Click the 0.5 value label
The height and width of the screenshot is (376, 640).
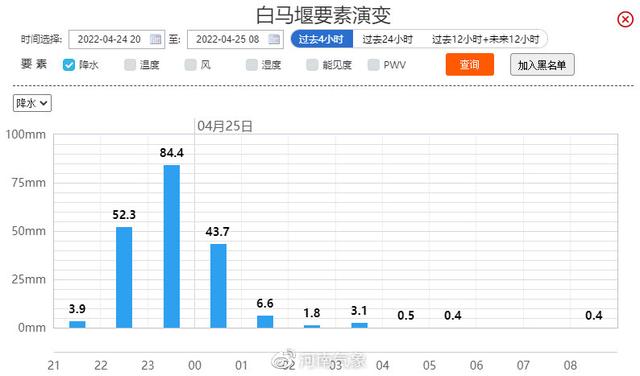(x=406, y=315)
